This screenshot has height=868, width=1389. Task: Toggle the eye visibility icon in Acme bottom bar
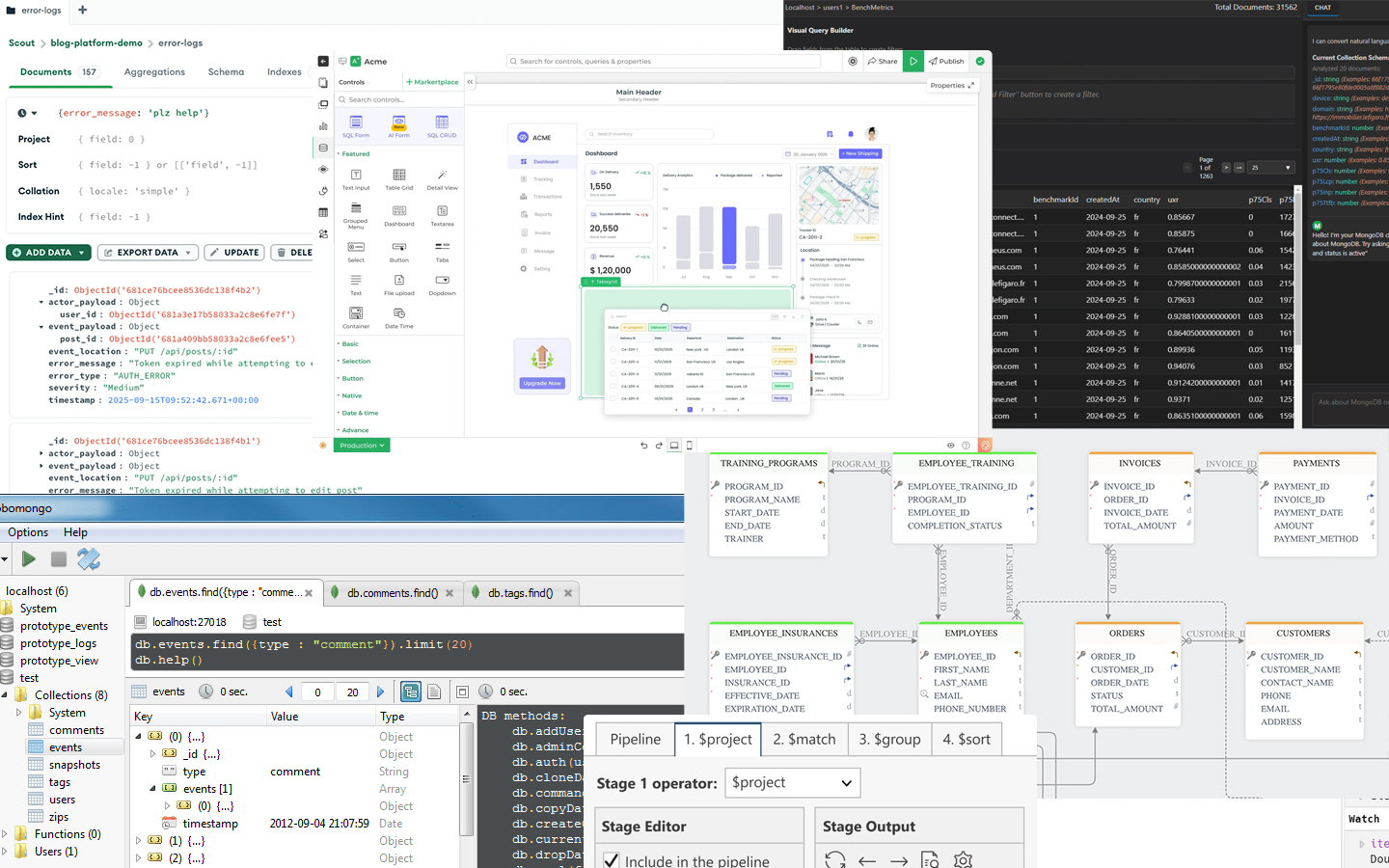(x=951, y=446)
